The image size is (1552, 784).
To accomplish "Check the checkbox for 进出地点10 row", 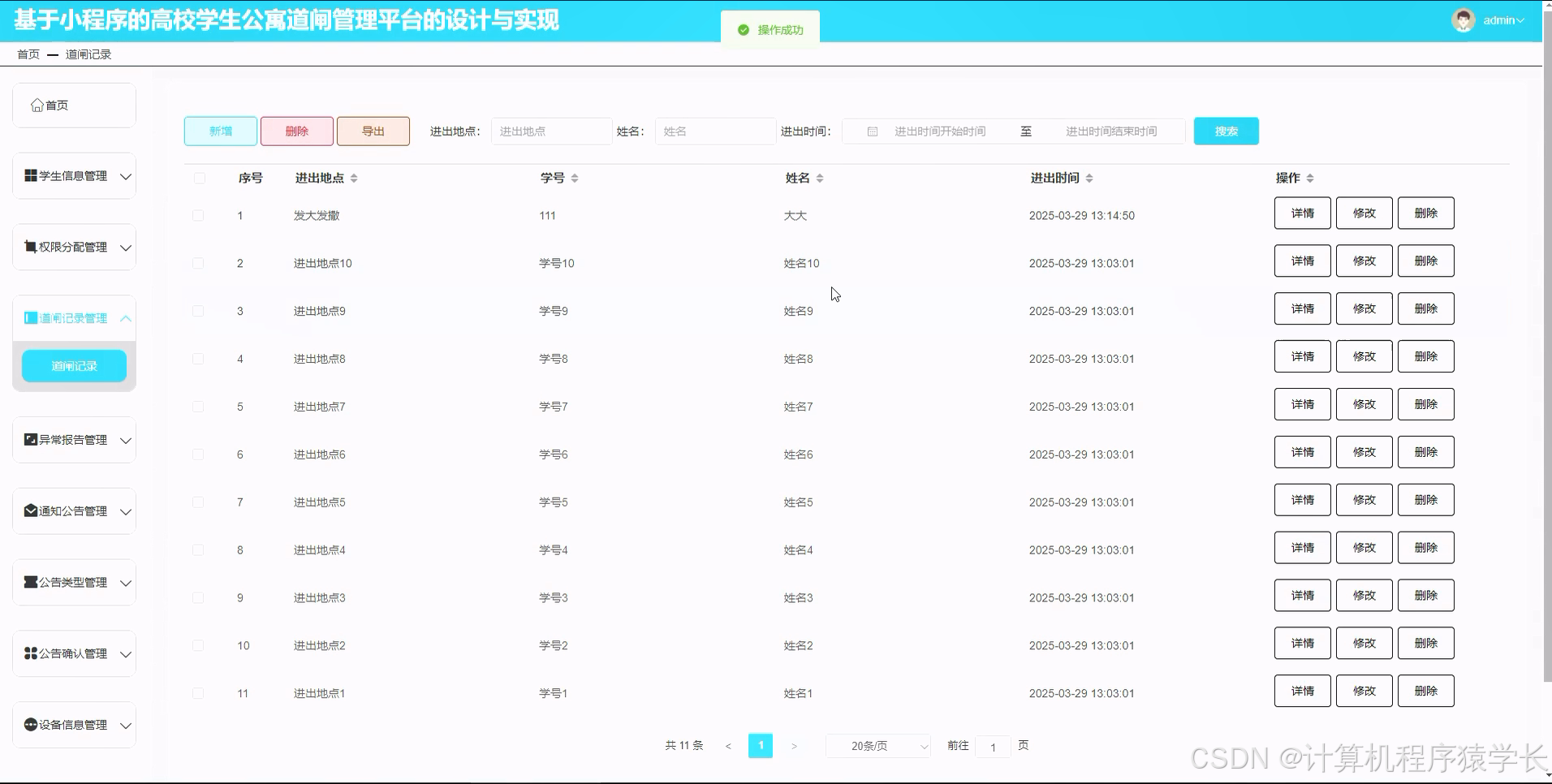I will (198, 263).
